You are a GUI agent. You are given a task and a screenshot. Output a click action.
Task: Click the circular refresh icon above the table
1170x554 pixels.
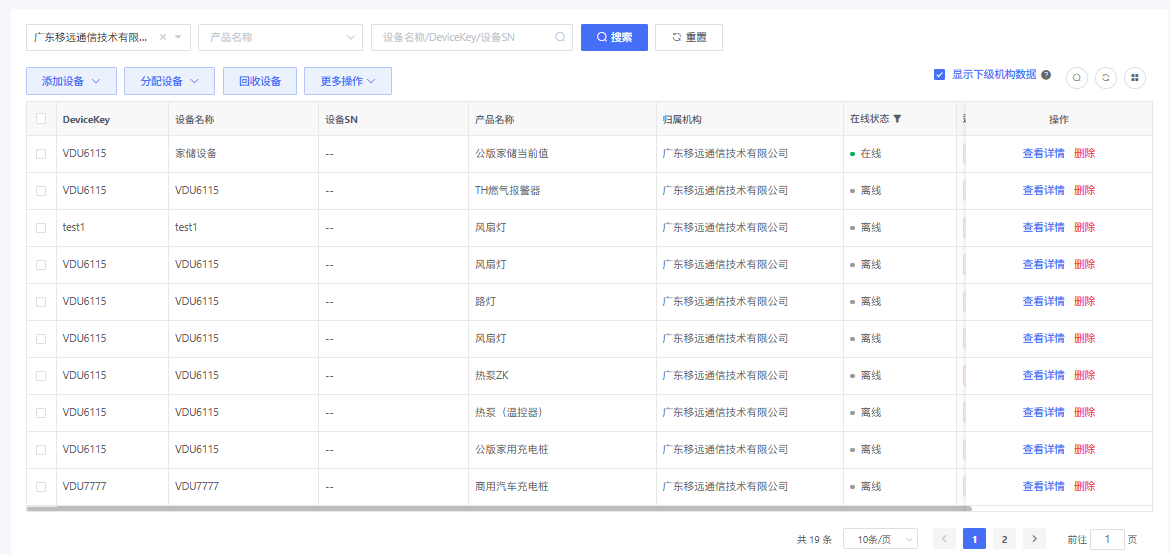[x=1105, y=78]
